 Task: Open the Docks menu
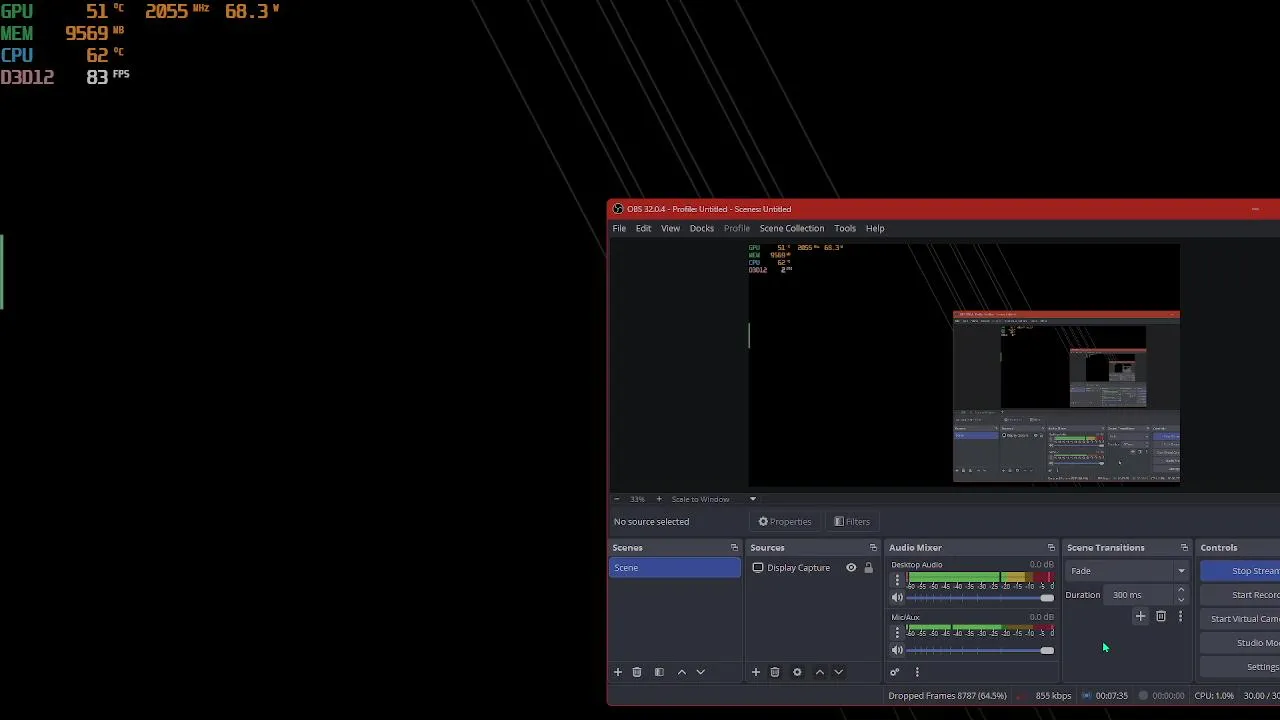pyautogui.click(x=701, y=228)
